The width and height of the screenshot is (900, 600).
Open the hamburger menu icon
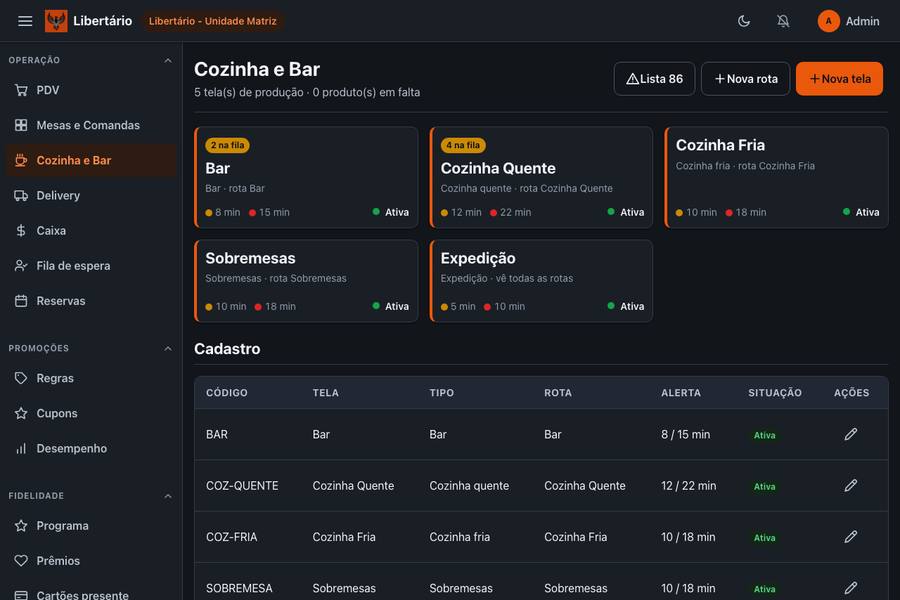click(x=25, y=21)
